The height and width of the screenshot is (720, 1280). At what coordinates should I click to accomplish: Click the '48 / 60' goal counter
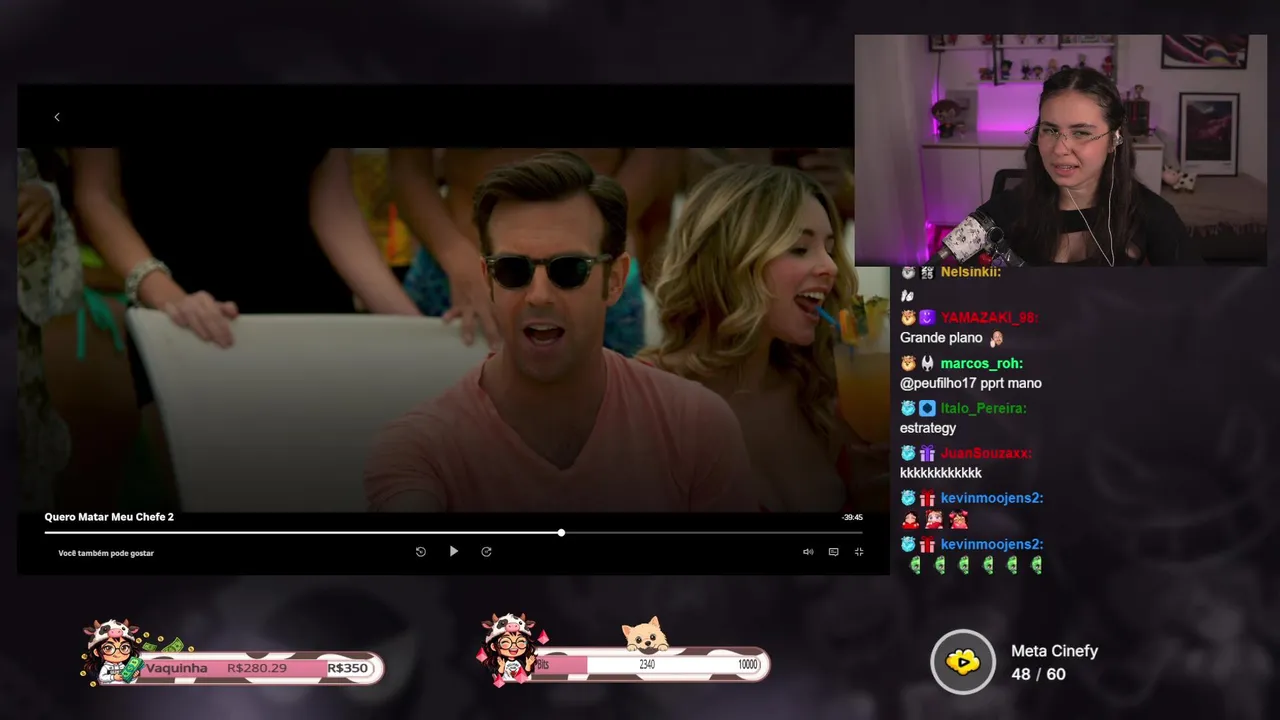pyautogui.click(x=1038, y=674)
